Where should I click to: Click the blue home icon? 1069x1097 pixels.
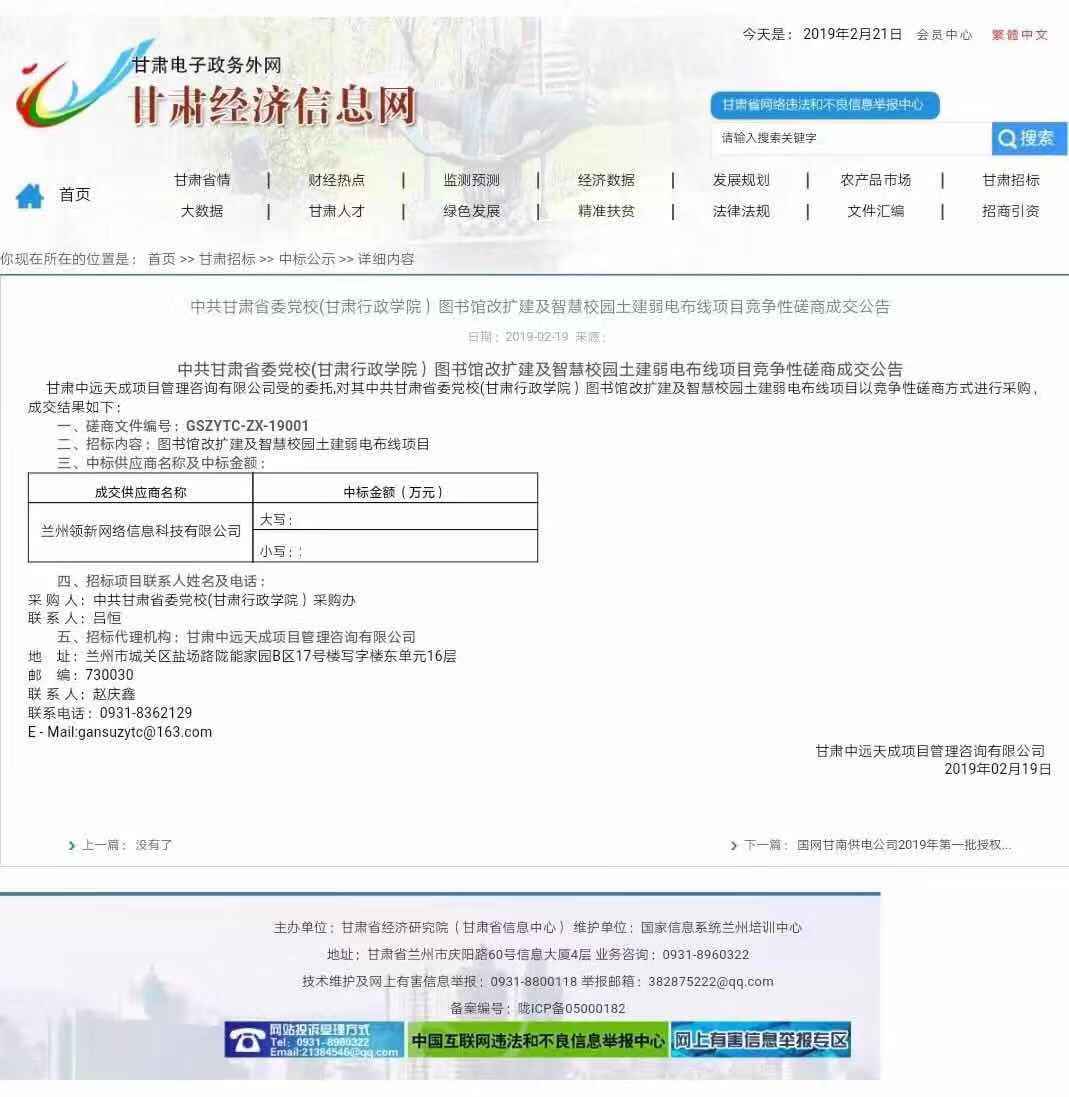30,196
